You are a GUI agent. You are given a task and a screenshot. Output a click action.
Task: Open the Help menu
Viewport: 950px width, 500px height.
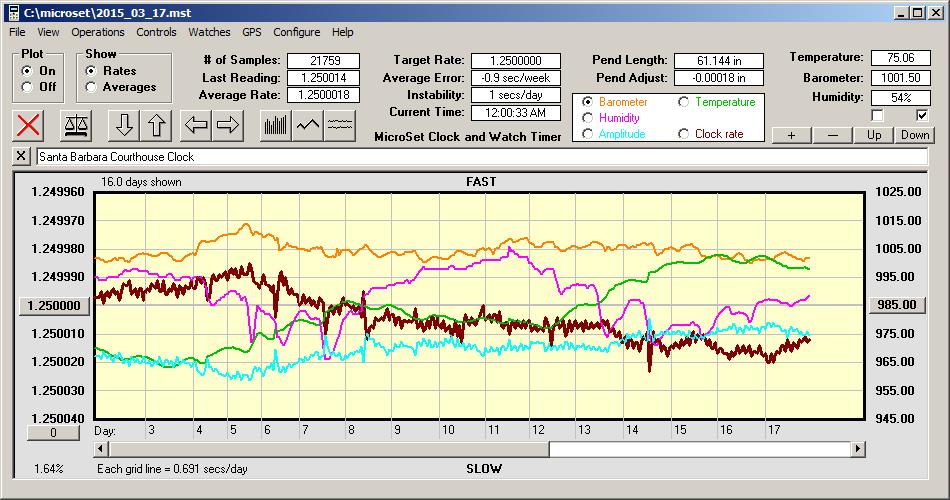(x=342, y=32)
